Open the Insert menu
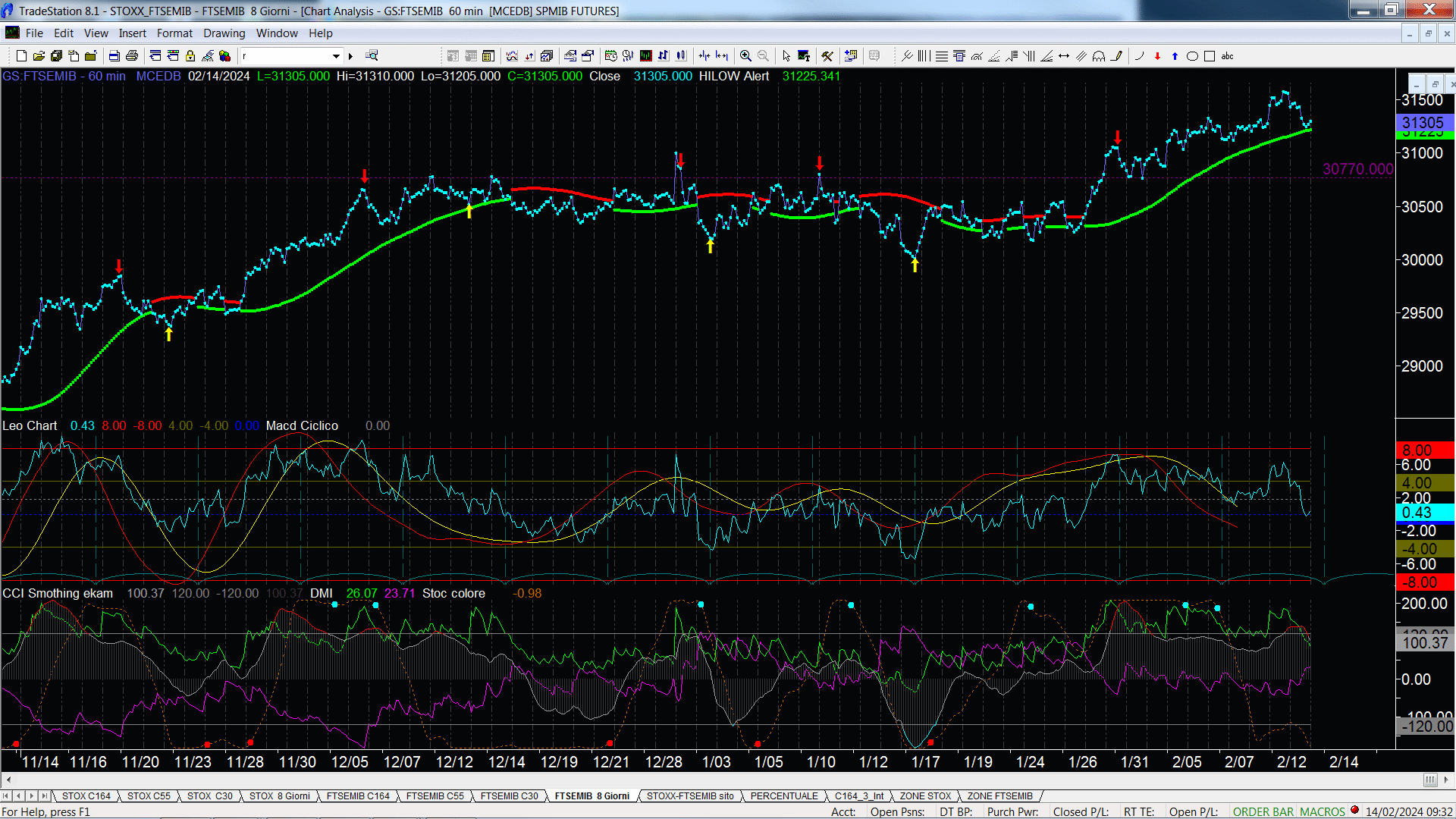This screenshot has width=1456, height=819. (x=132, y=33)
